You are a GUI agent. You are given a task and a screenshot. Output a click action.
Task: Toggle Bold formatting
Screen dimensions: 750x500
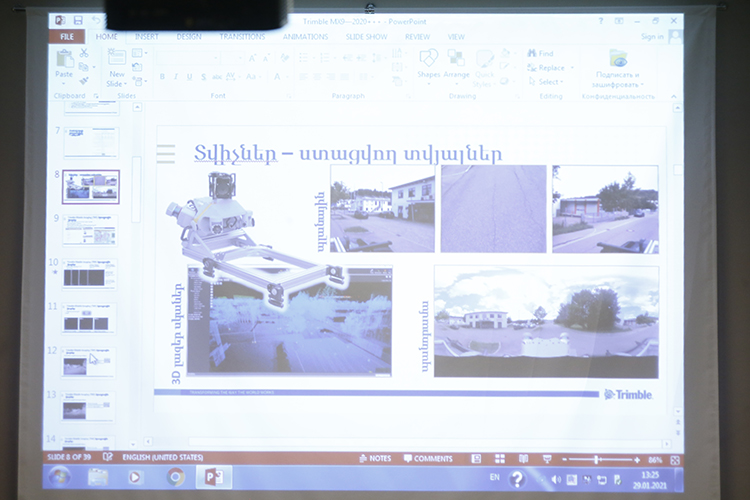click(x=162, y=77)
